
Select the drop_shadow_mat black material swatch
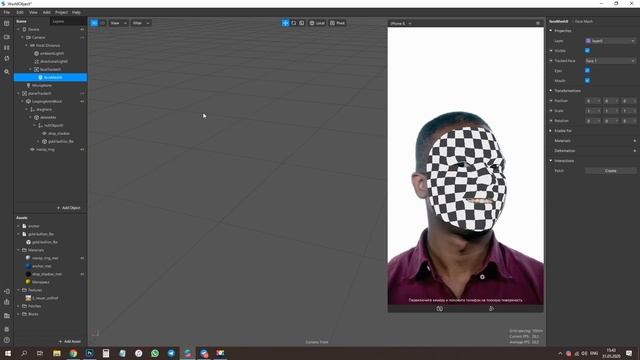pos(28,274)
